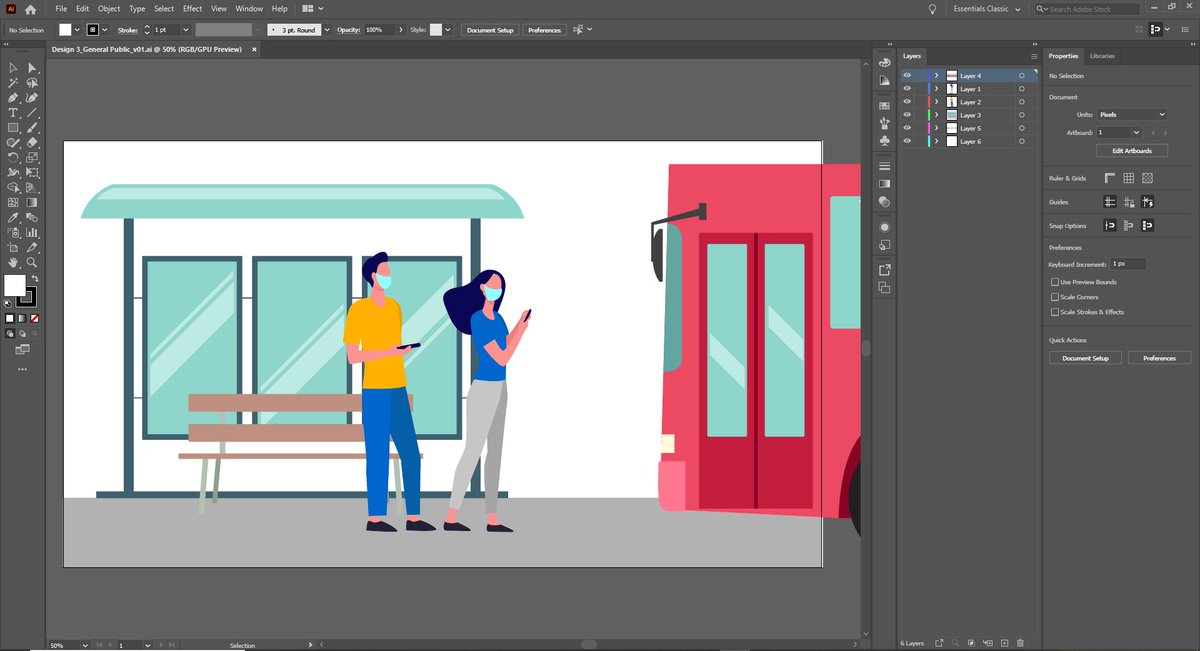Open the Swatches panel icon
This screenshot has height=651, width=1200.
click(x=884, y=104)
